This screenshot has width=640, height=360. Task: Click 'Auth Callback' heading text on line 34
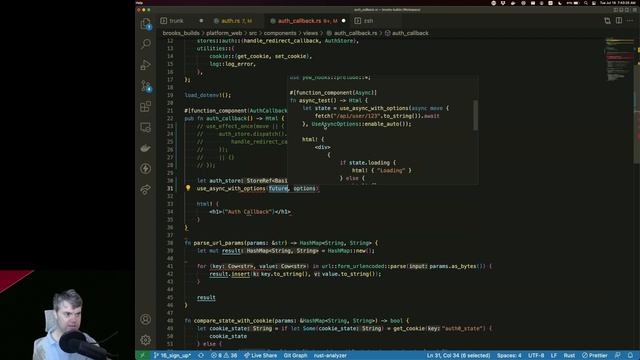[x=249, y=212]
